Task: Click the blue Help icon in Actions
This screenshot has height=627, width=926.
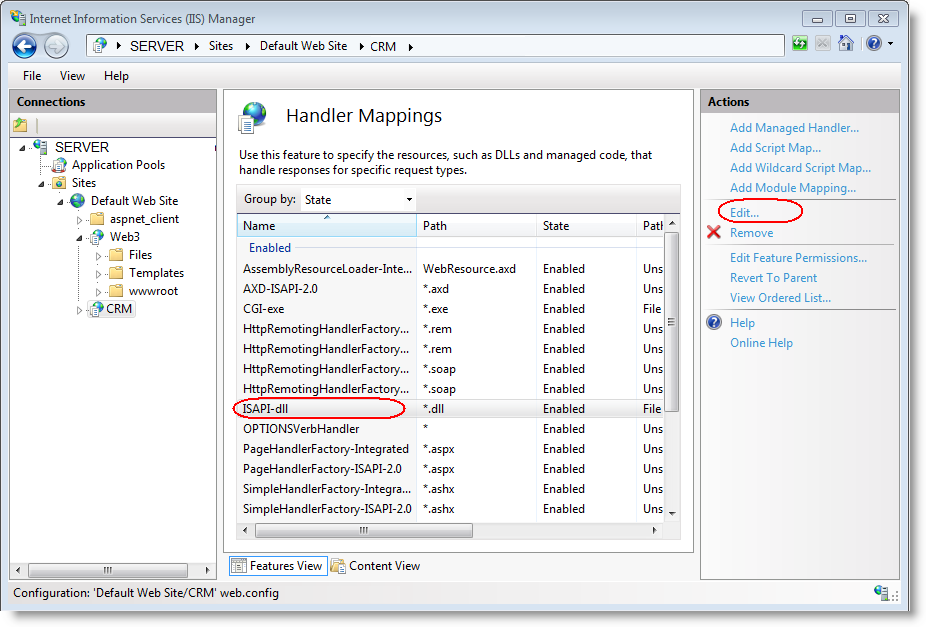Action: [x=714, y=323]
